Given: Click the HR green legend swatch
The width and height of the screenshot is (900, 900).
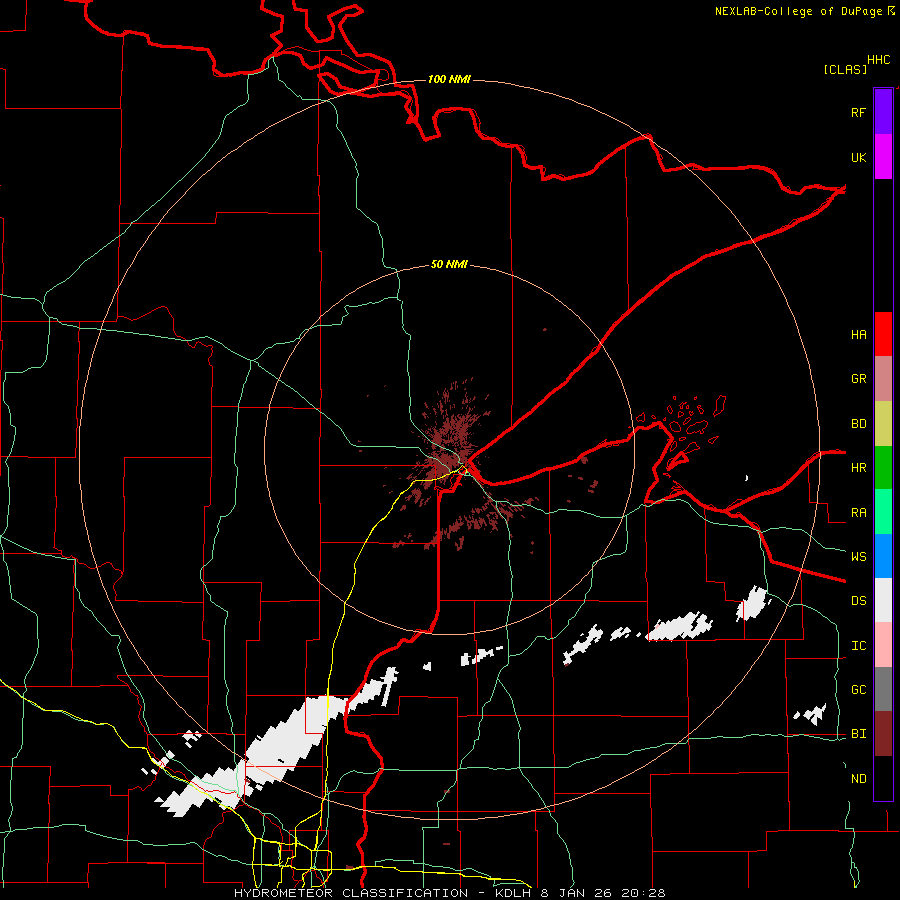Looking at the screenshot, I should 883,468.
